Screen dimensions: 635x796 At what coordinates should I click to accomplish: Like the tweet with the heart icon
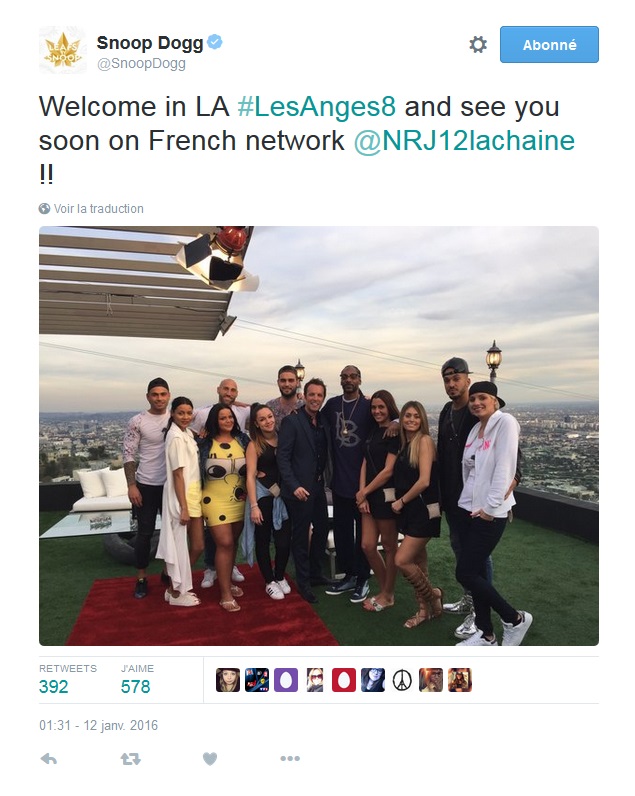point(210,759)
